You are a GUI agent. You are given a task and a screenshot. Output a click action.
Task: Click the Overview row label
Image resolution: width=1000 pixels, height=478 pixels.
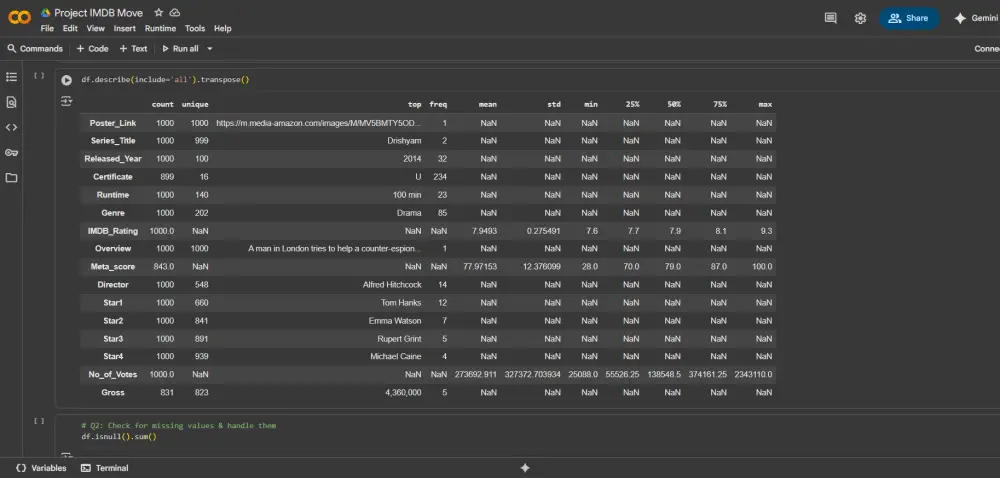[113, 249]
